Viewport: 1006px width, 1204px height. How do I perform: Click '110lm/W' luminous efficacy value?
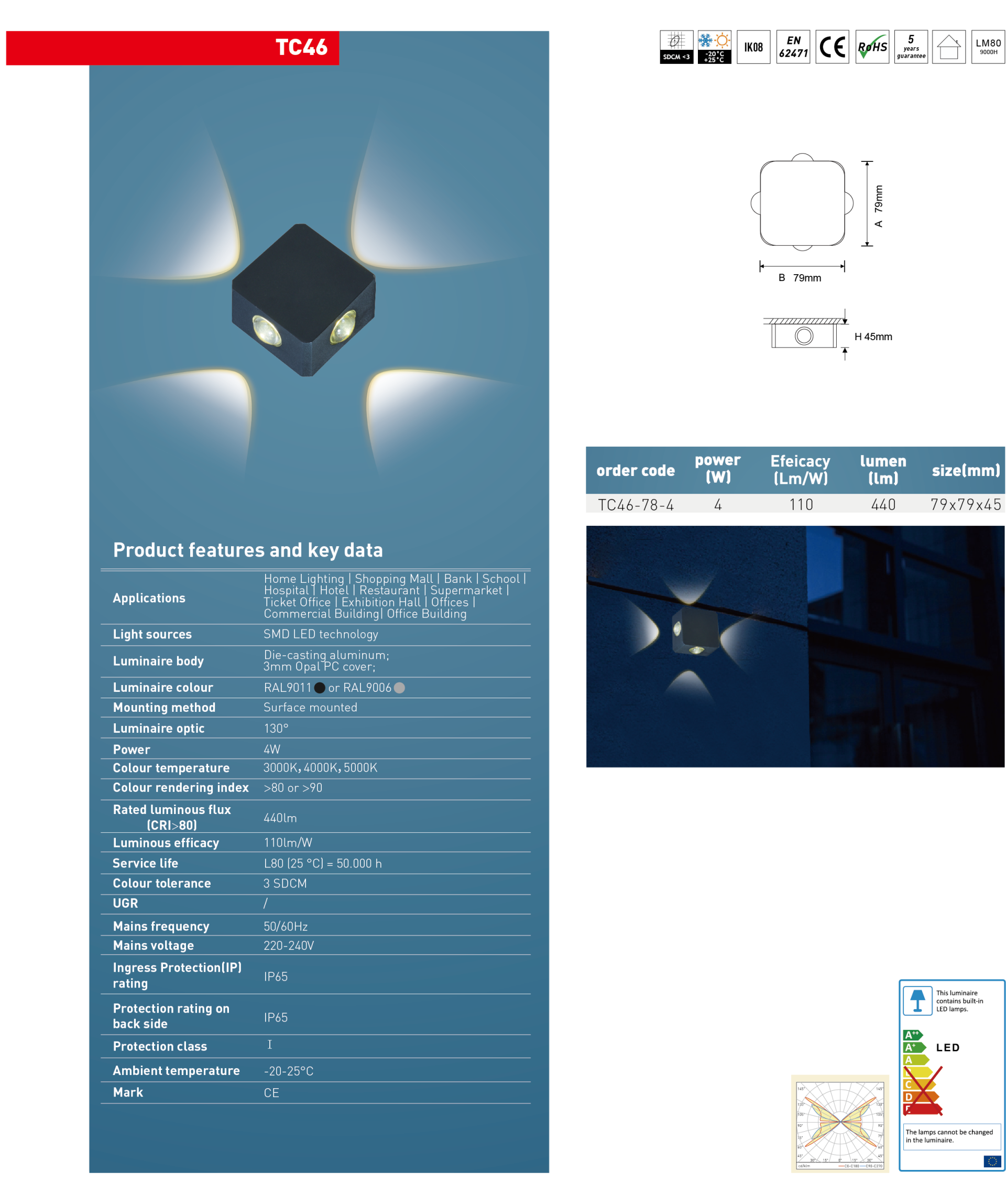(x=288, y=842)
